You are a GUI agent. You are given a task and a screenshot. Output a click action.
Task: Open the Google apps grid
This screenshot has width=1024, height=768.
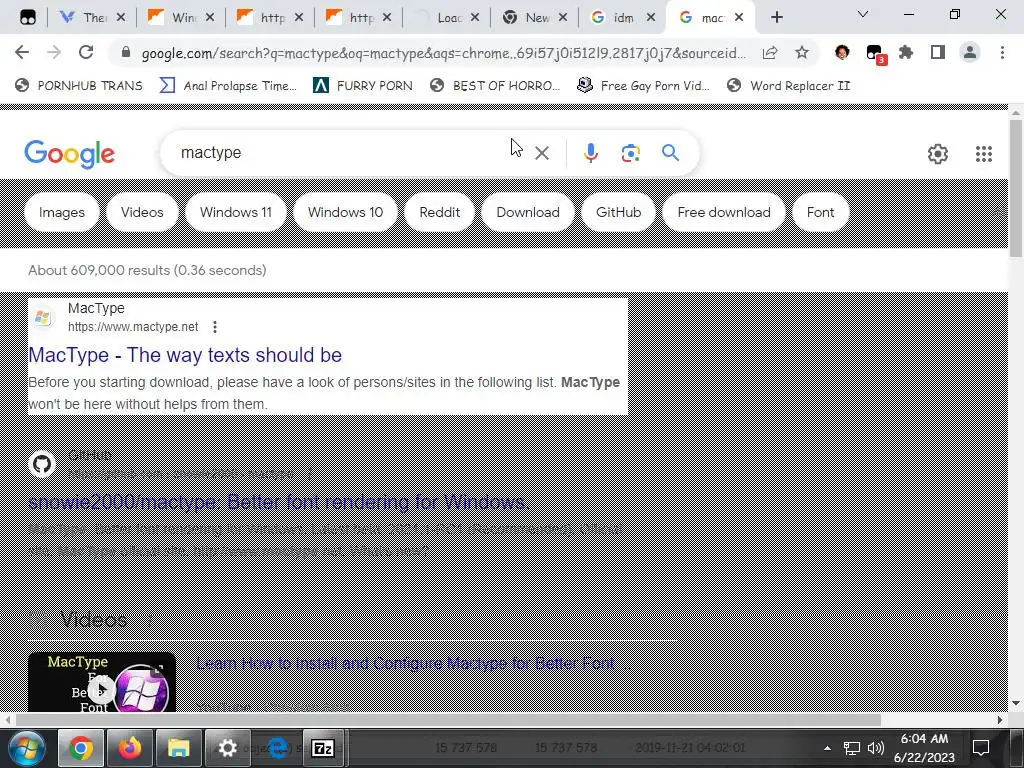tap(984, 153)
